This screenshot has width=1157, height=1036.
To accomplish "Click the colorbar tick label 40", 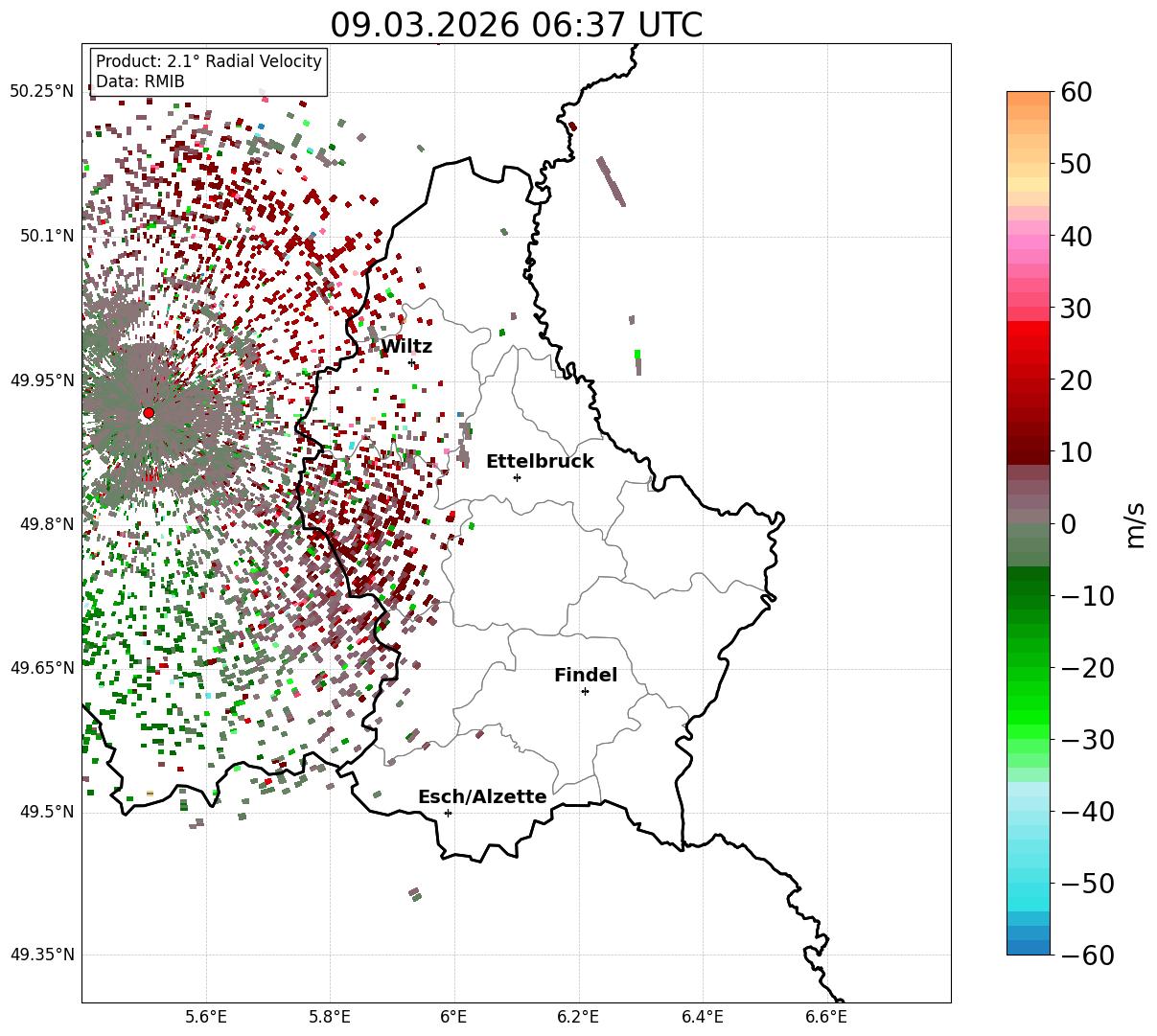I will (x=1076, y=236).
